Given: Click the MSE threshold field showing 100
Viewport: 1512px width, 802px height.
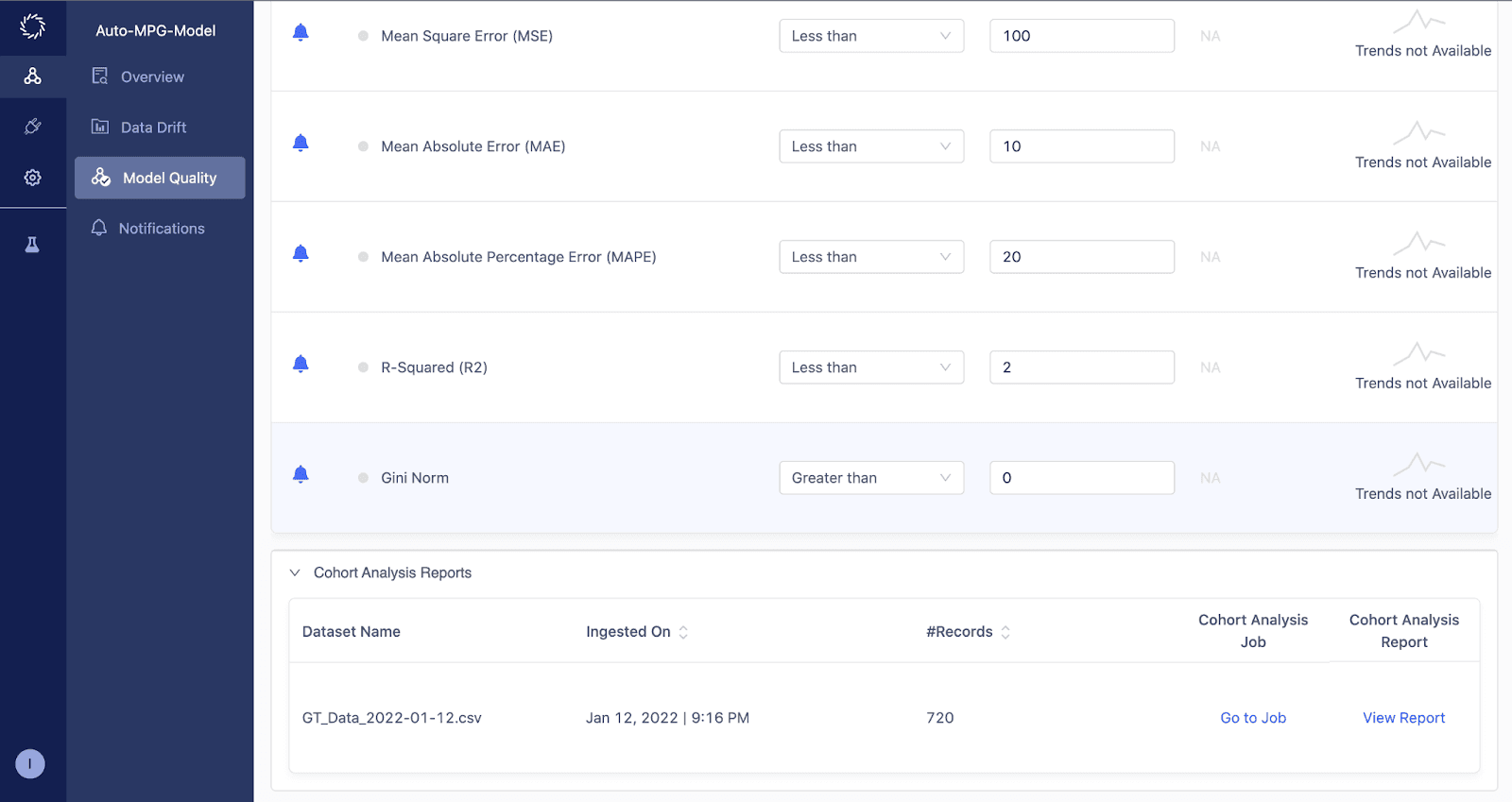Looking at the screenshot, I should point(1082,36).
